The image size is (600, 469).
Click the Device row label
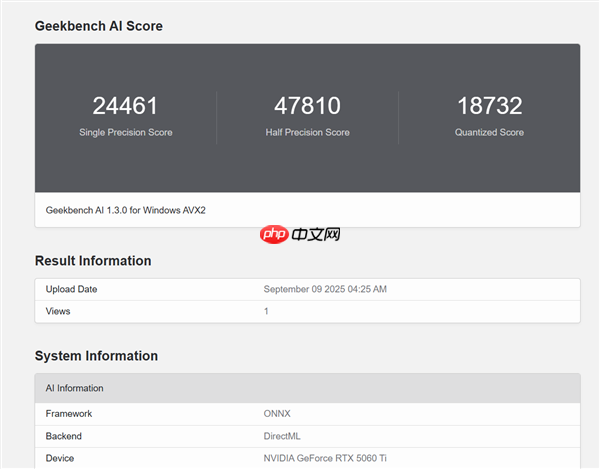coord(60,458)
